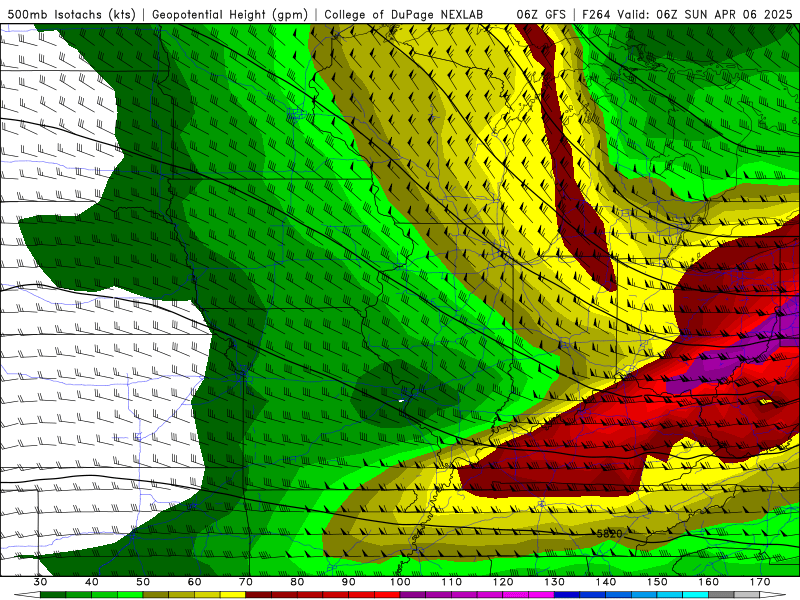Image resolution: width=800 pixels, height=600 pixels.
Task: Click the 'Geopotential Height (gpm)' header label
Action: pyautogui.click(x=230, y=14)
